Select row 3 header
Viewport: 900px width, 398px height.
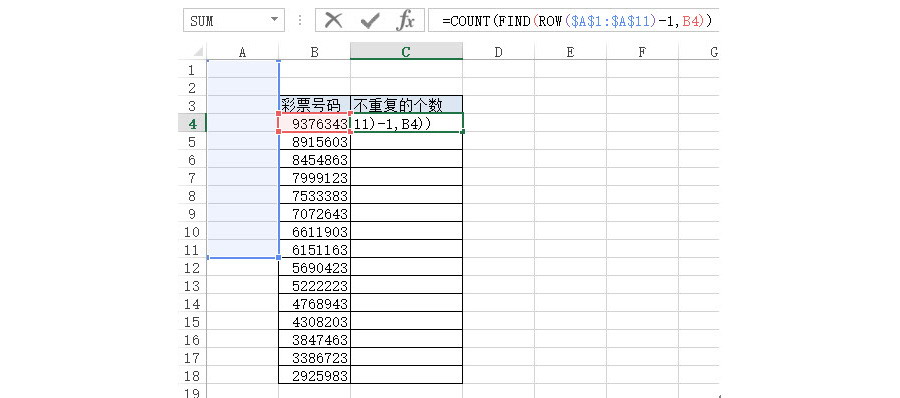coord(192,105)
